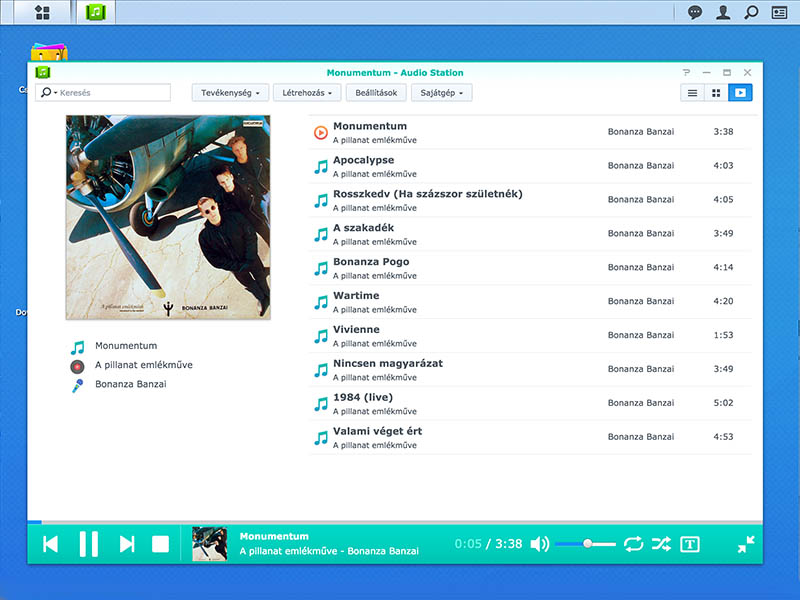
Task: Switch to album grid view
Action: pos(716,92)
